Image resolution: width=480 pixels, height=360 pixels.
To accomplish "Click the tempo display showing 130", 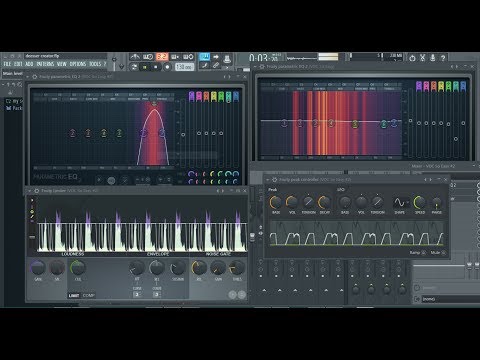I will [184, 67].
